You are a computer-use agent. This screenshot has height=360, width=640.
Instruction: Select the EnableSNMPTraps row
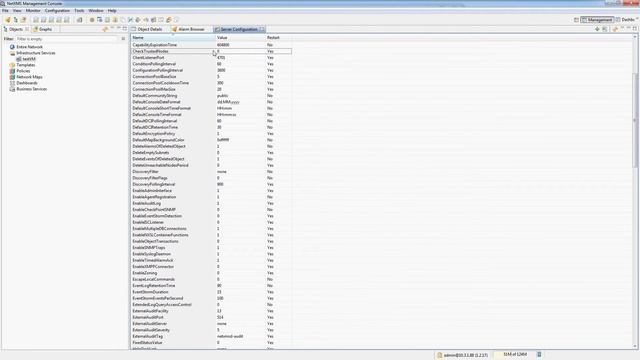point(211,248)
